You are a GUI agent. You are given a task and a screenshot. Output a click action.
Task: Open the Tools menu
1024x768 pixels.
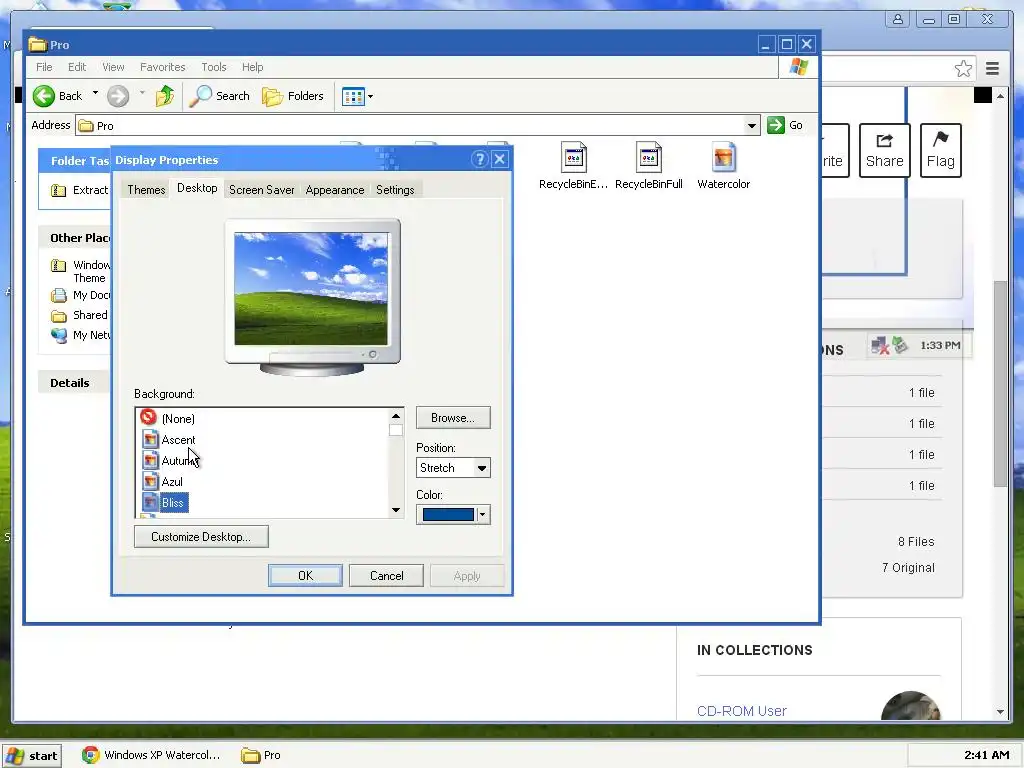pos(214,67)
